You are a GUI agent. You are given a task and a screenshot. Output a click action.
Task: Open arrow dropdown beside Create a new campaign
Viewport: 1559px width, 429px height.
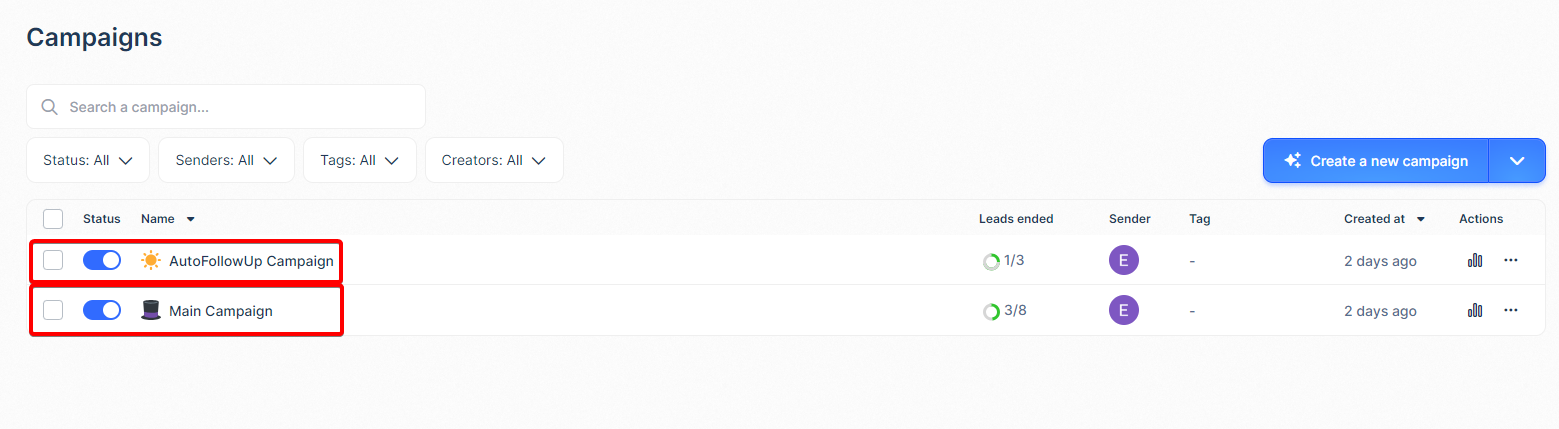(x=1517, y=160)
